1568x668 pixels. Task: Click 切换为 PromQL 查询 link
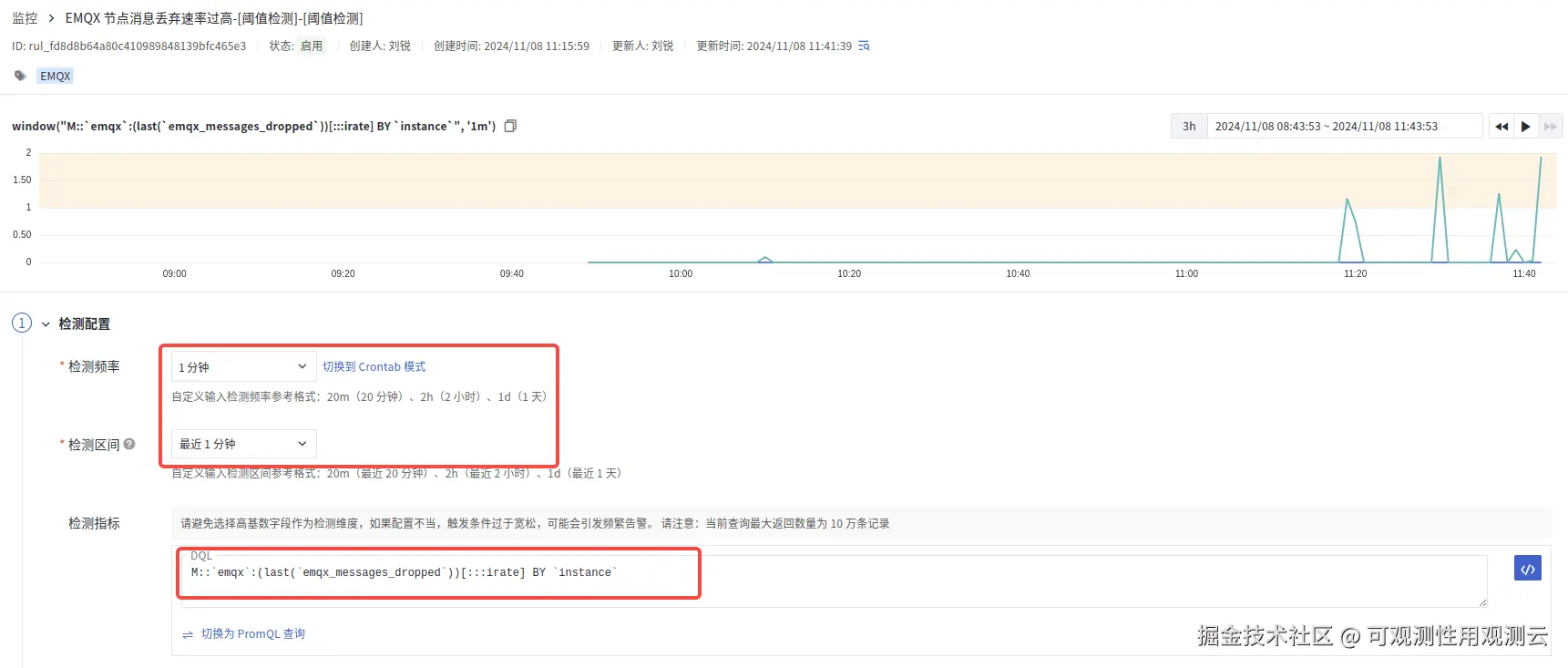252,633
